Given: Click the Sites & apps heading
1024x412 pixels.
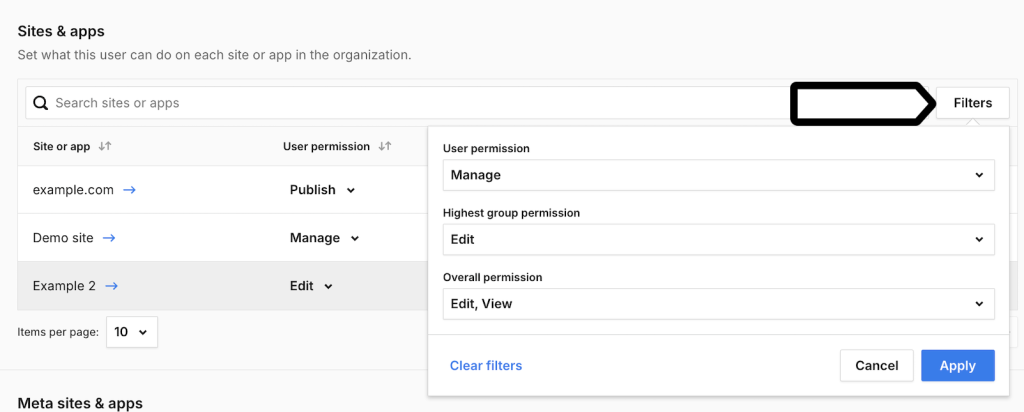Looking at the screenshot, I should [x=61, y=31].
